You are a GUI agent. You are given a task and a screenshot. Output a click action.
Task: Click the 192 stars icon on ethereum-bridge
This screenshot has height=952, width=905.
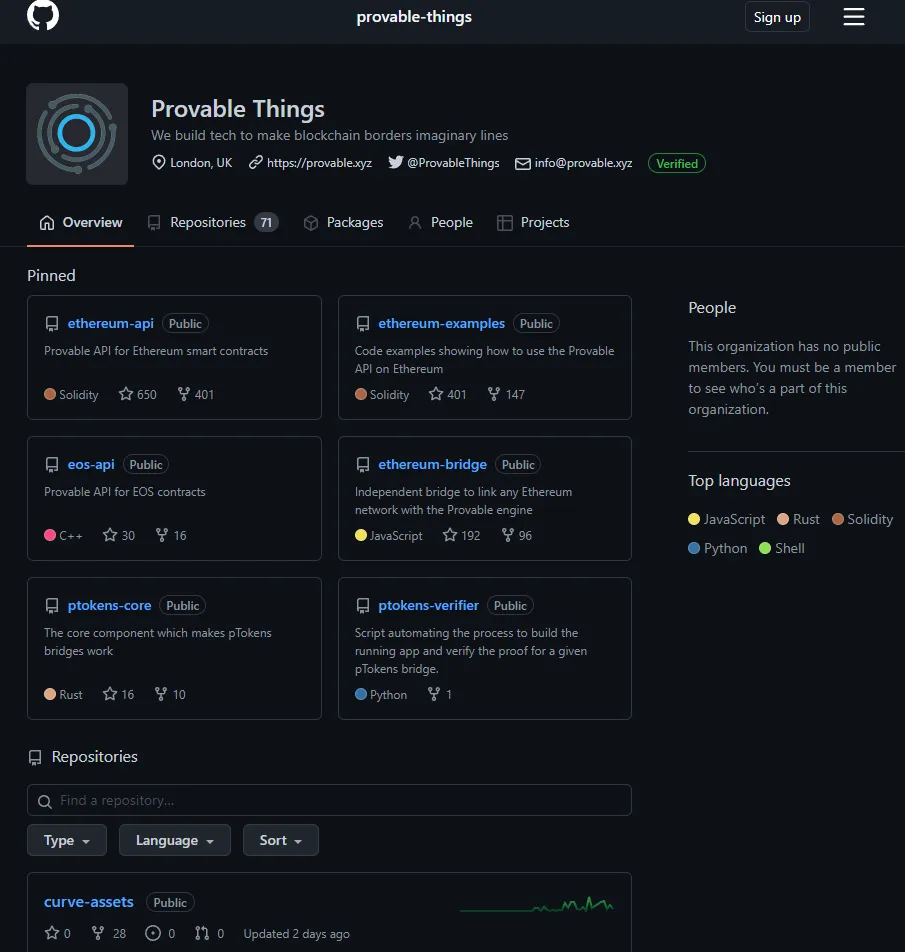click(x=450, y=535)
